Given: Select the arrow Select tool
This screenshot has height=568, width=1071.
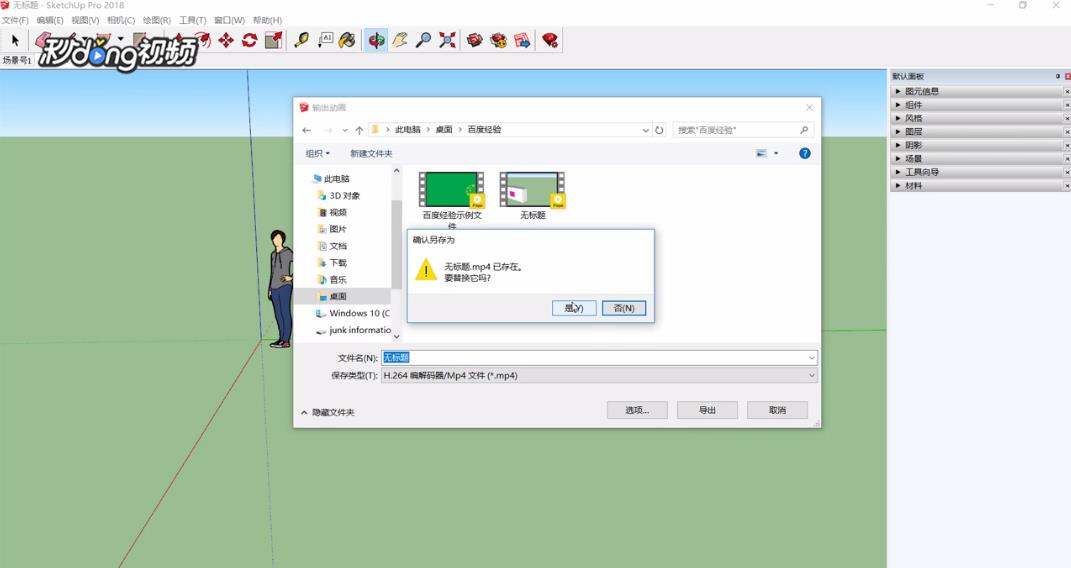Looking at the screenshot, I should click(x=15, y=40).
